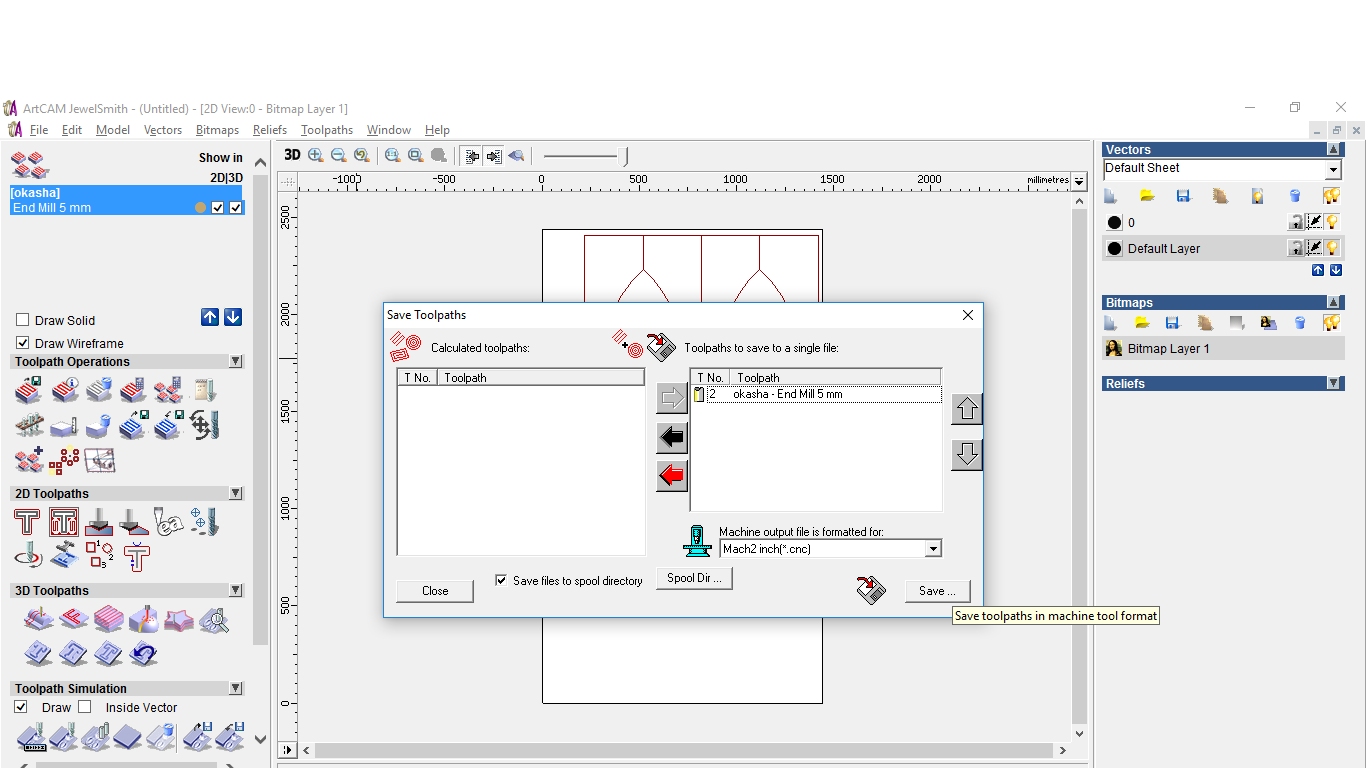Select Bitmap Layer 1 in Bitmaps panel
This screenshot has height=768, width=1366.
pyautogui.click(x=1222, y=348)
